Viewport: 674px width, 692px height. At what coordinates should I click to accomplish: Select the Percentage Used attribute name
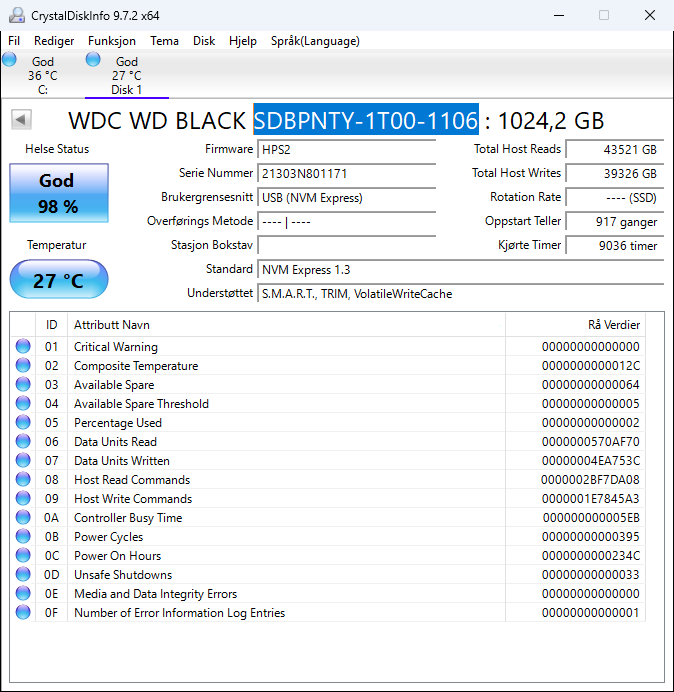coord(118,423)
